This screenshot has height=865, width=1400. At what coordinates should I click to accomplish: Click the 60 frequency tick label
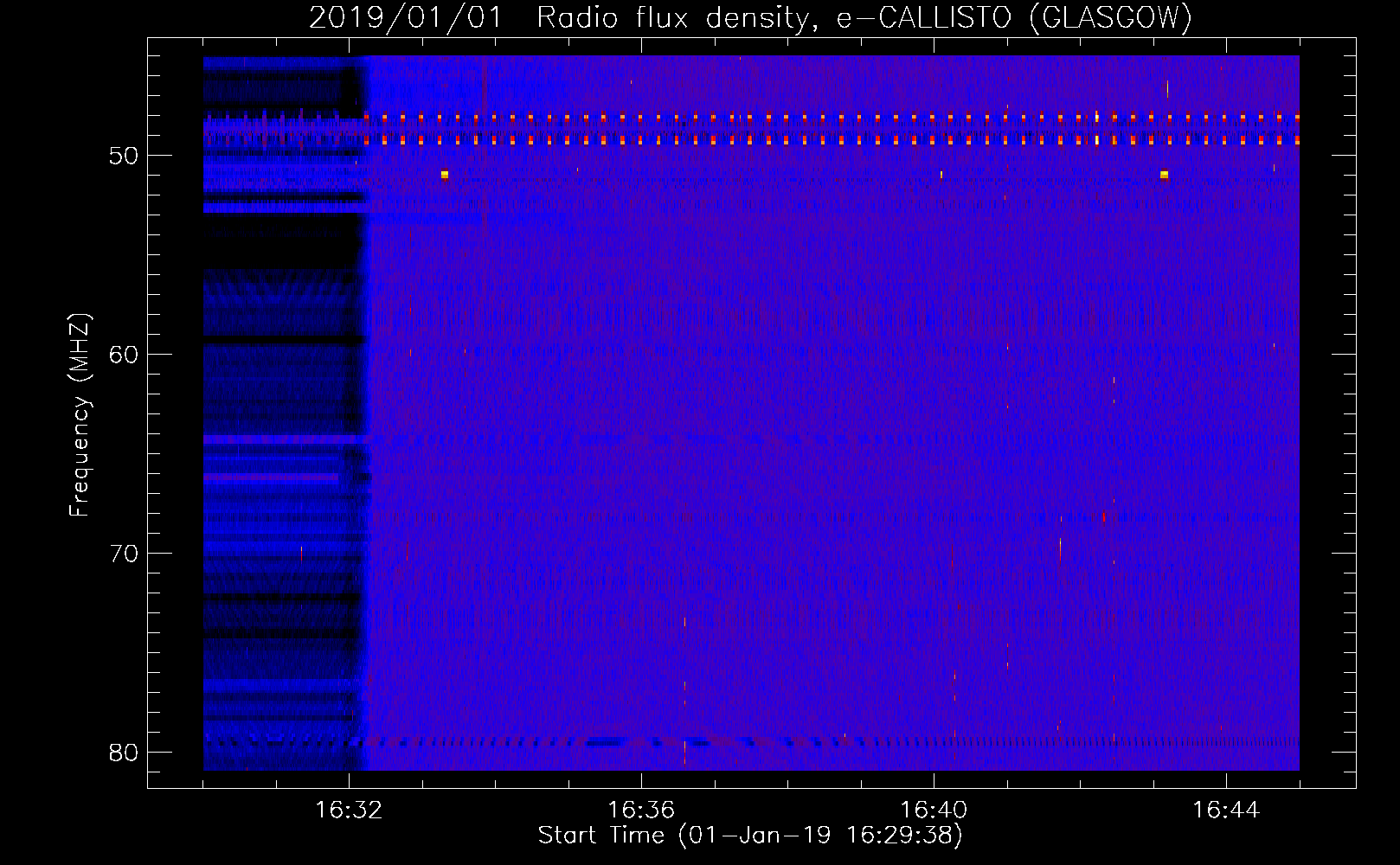tap(124, 355)
